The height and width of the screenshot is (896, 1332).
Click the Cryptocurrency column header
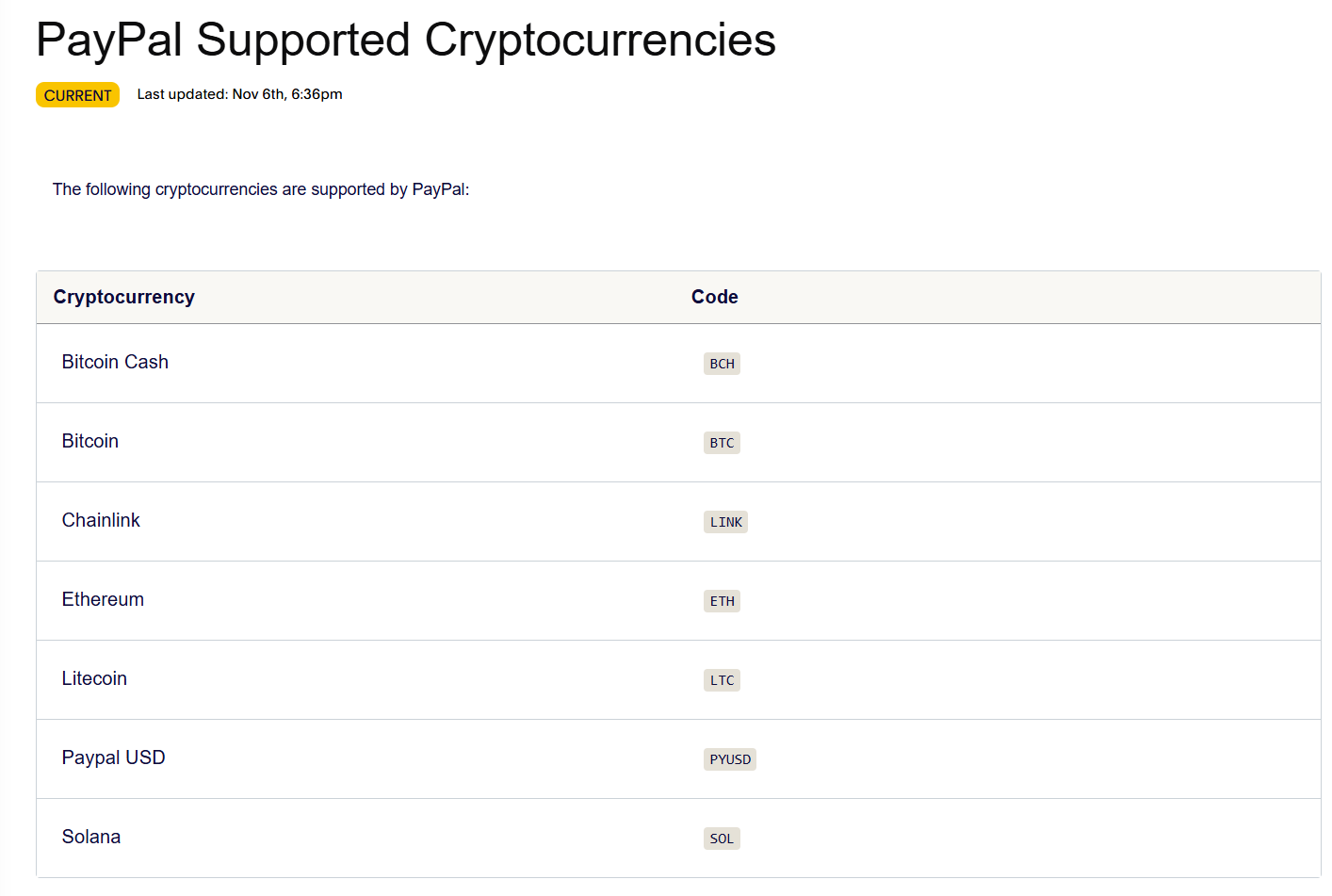(x=124, y=297)
